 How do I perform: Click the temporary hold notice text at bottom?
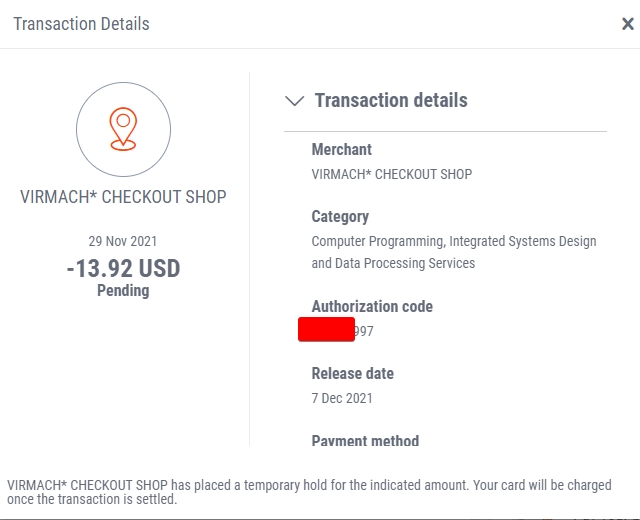pyautogui.click(x=309, y=492)
